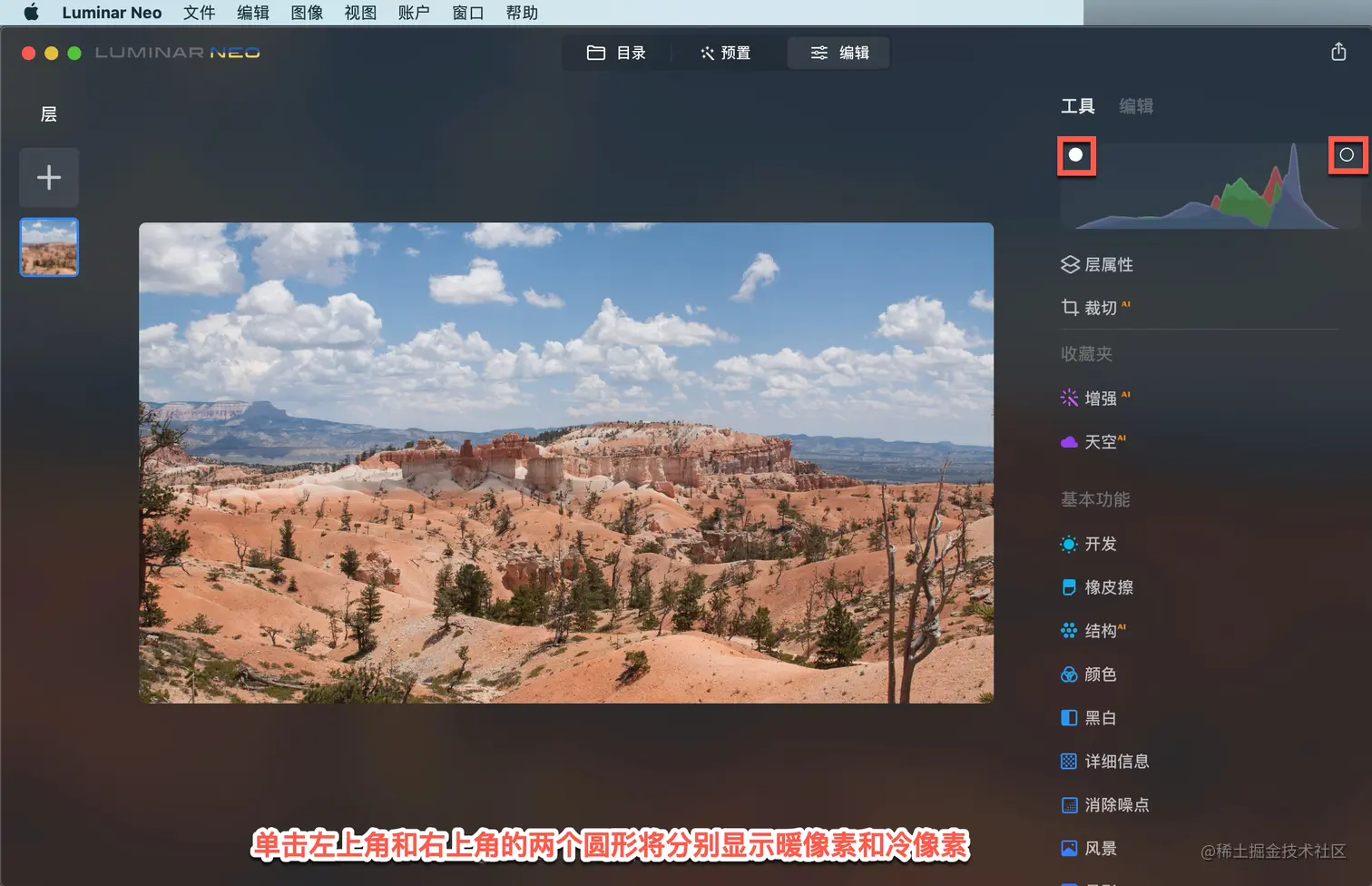Viewport: 1372px width, 886px height.
Task: Open the Luminar Neo app menu
Action: (112, 13)
